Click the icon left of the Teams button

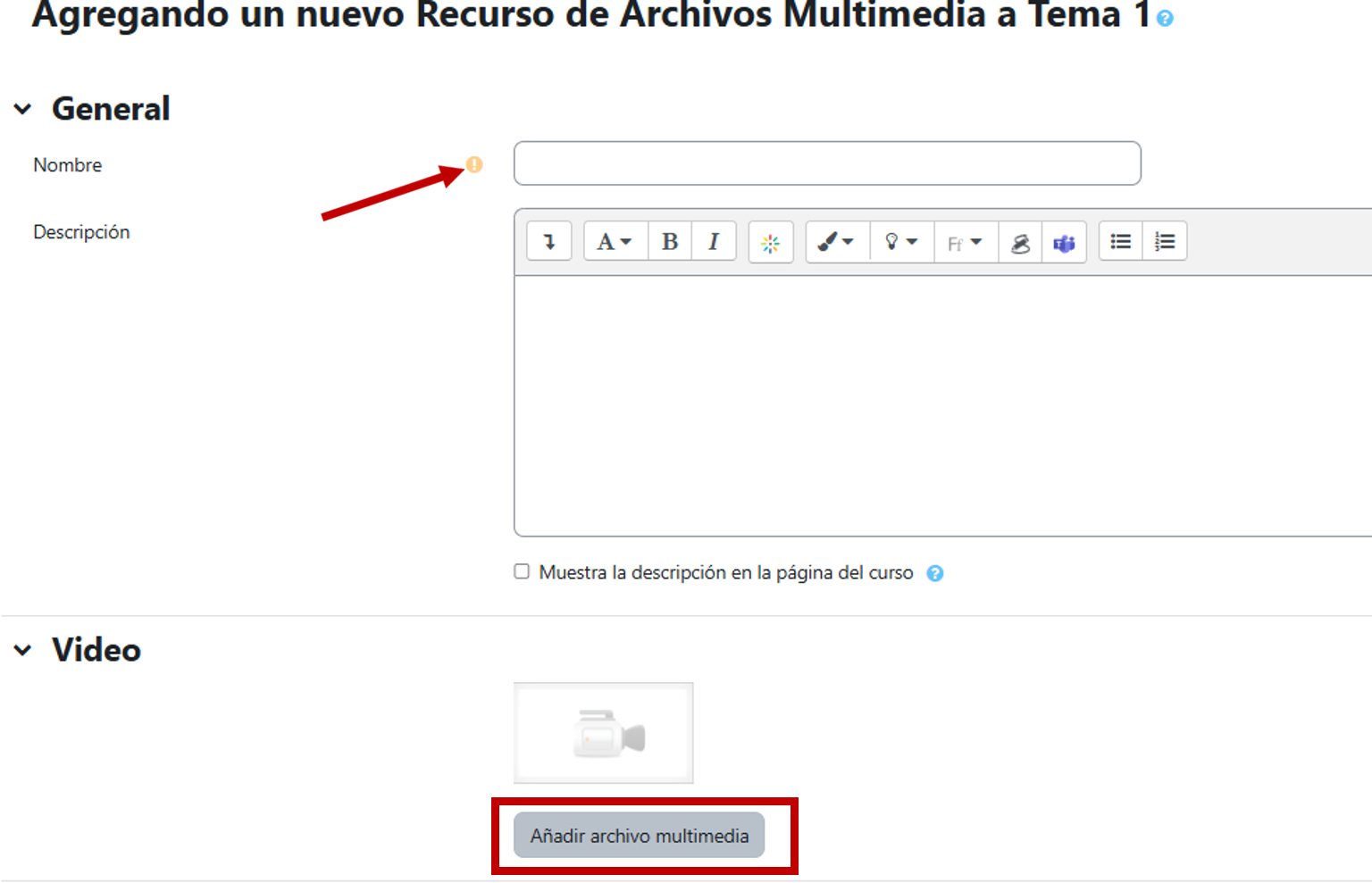[x=1020, y=243]
